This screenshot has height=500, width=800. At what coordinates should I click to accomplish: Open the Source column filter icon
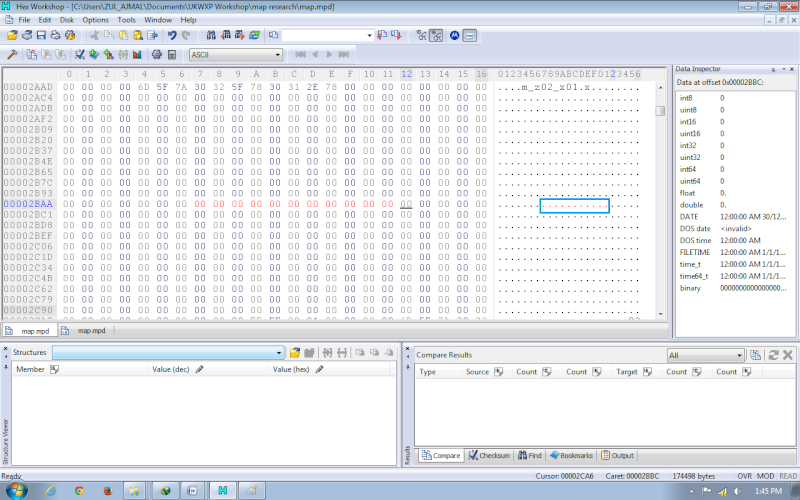coord(498,372)
